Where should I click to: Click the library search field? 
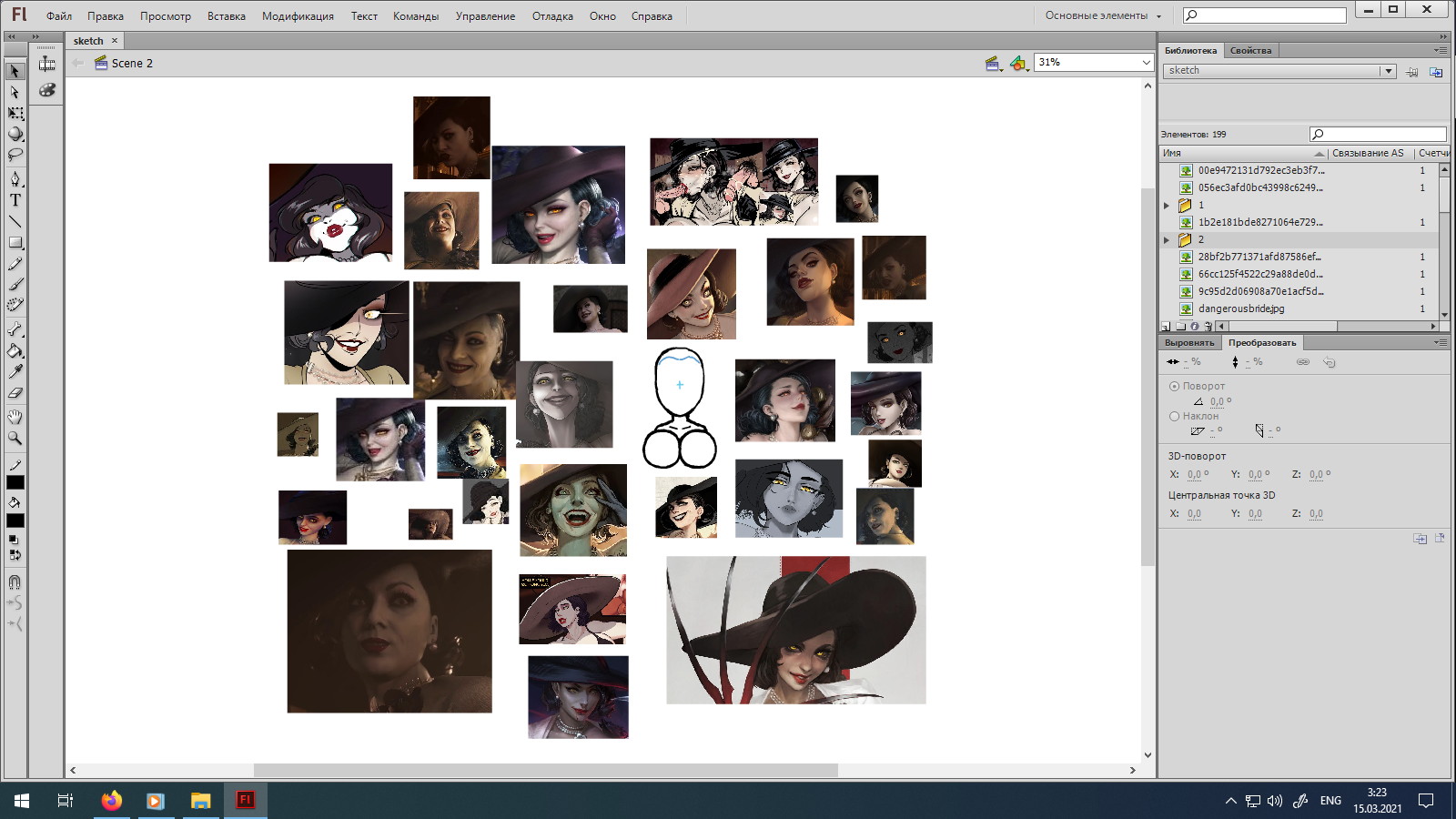point(1378,135)
